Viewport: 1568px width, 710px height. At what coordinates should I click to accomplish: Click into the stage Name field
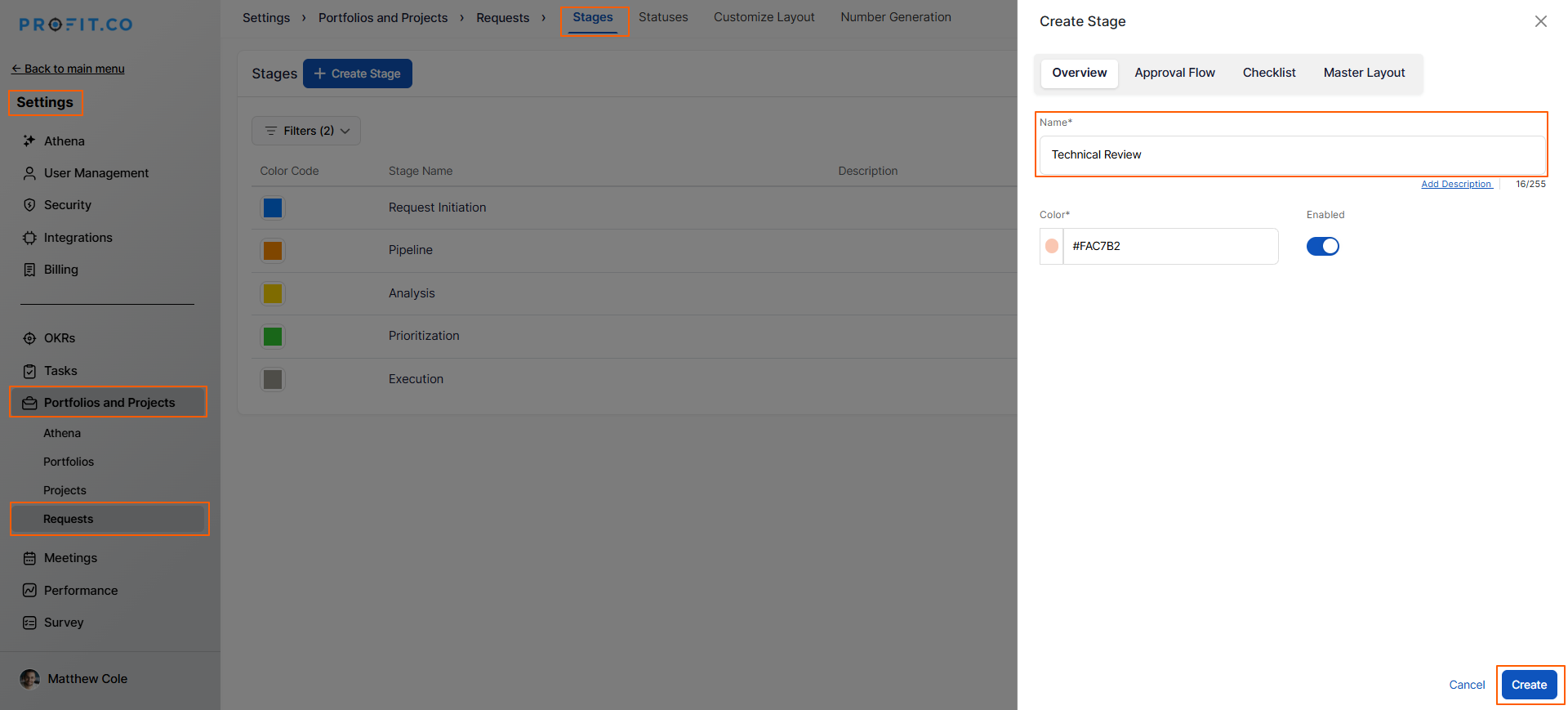[x=1290, y=154]
